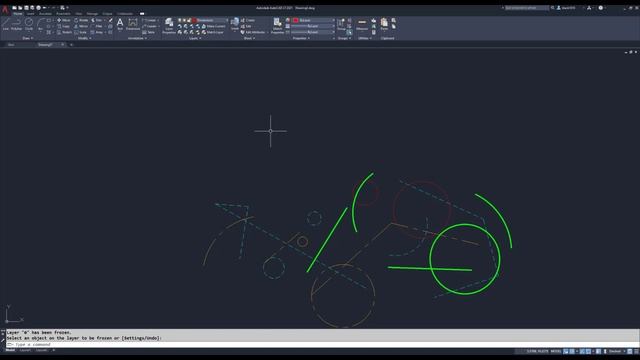Click Match Properties icon
The height and width of the screenshot is (360, 640).
click(278, 25)
